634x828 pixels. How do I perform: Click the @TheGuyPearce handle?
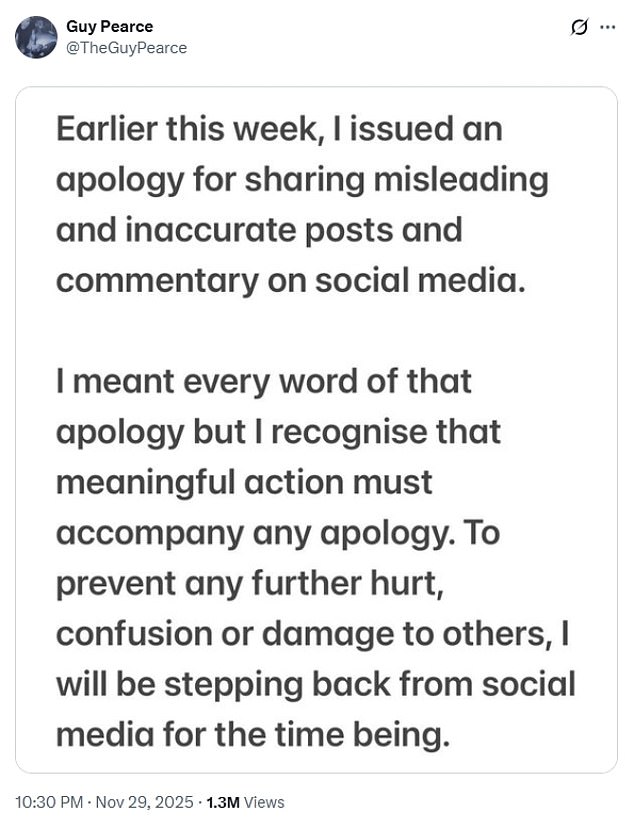coord(126,47)
